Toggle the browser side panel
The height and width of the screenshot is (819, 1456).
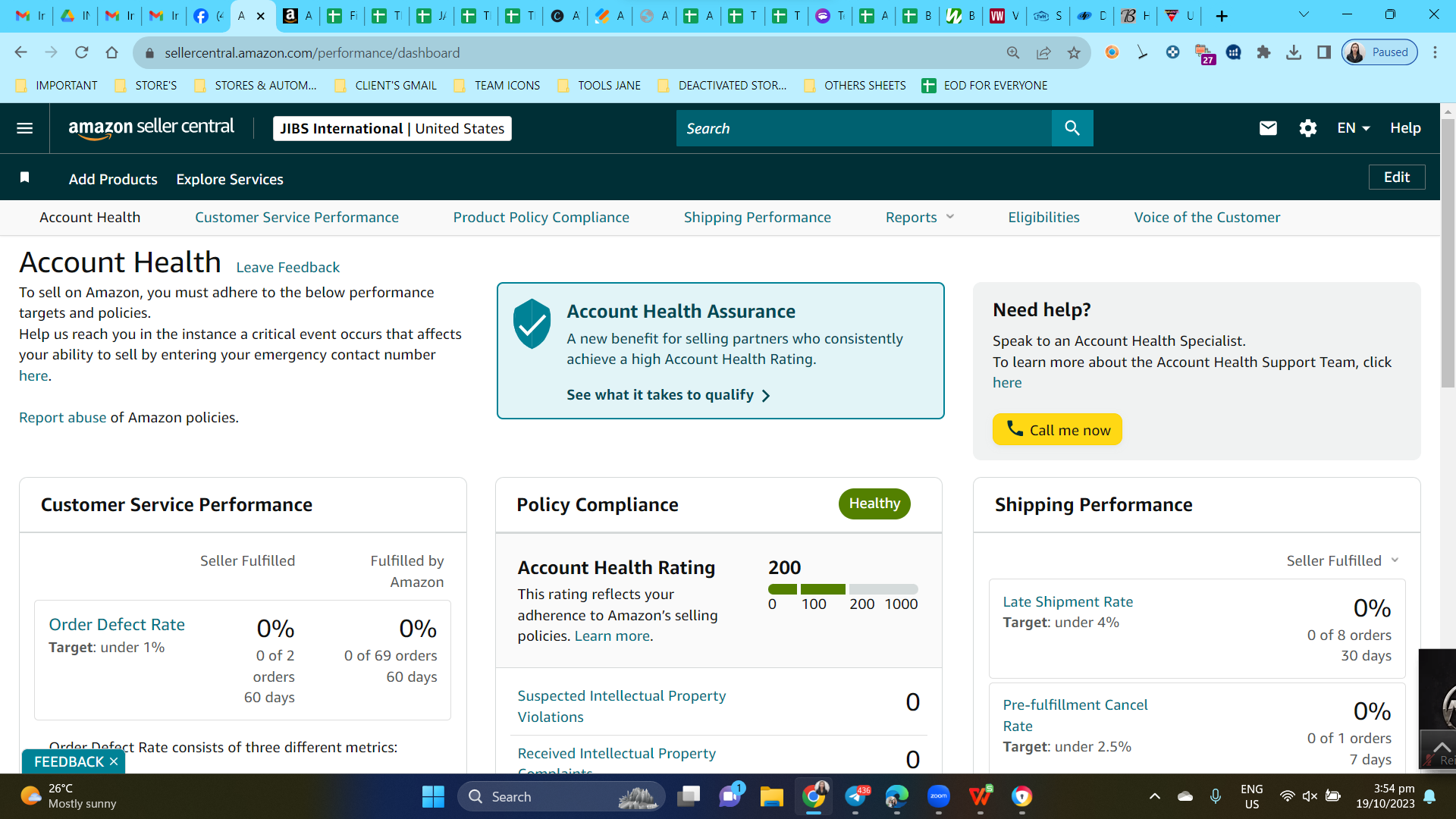click(x=1324, y=52)
